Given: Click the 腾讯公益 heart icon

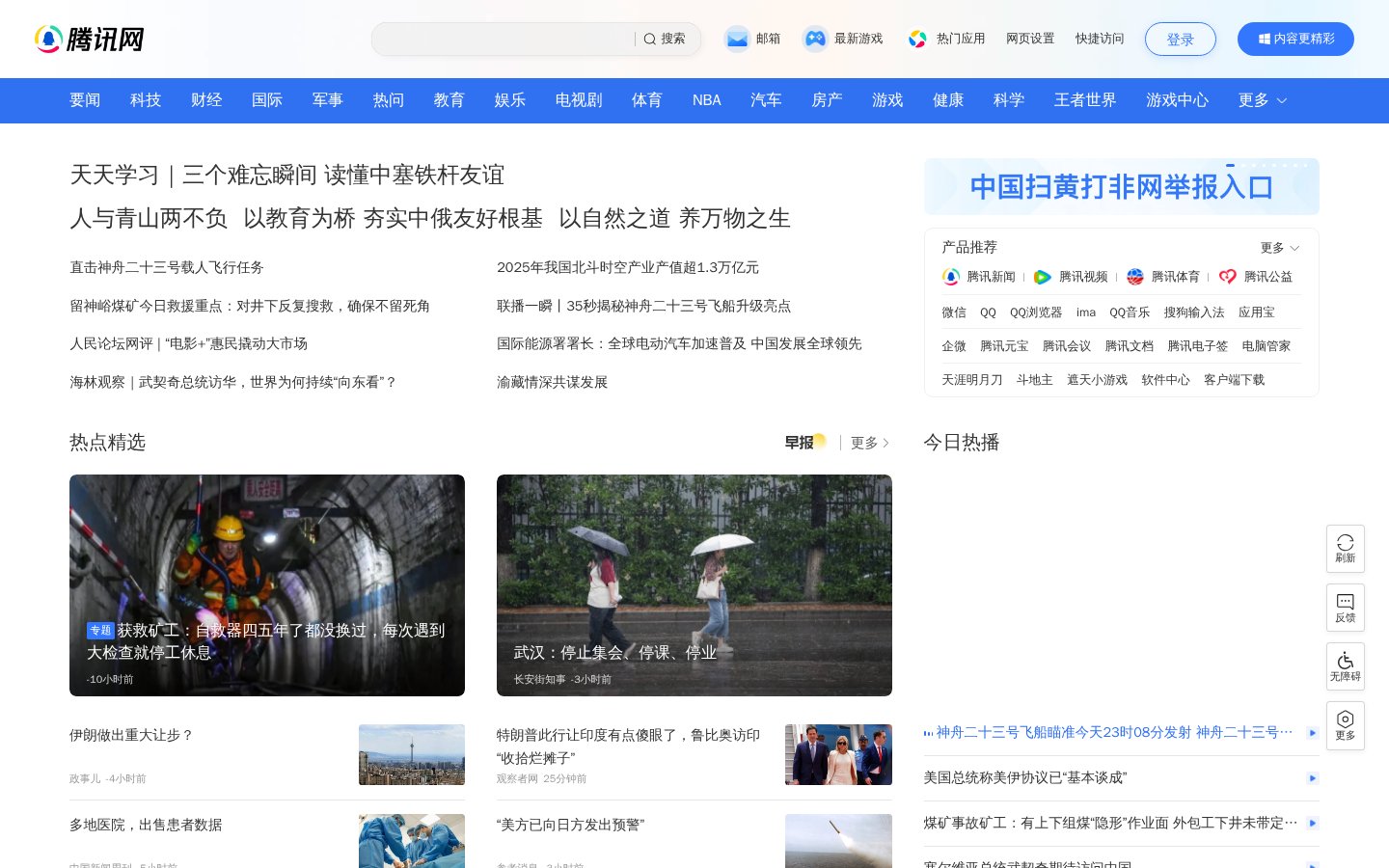Looking at the screenshot, I should [1227, 277].
